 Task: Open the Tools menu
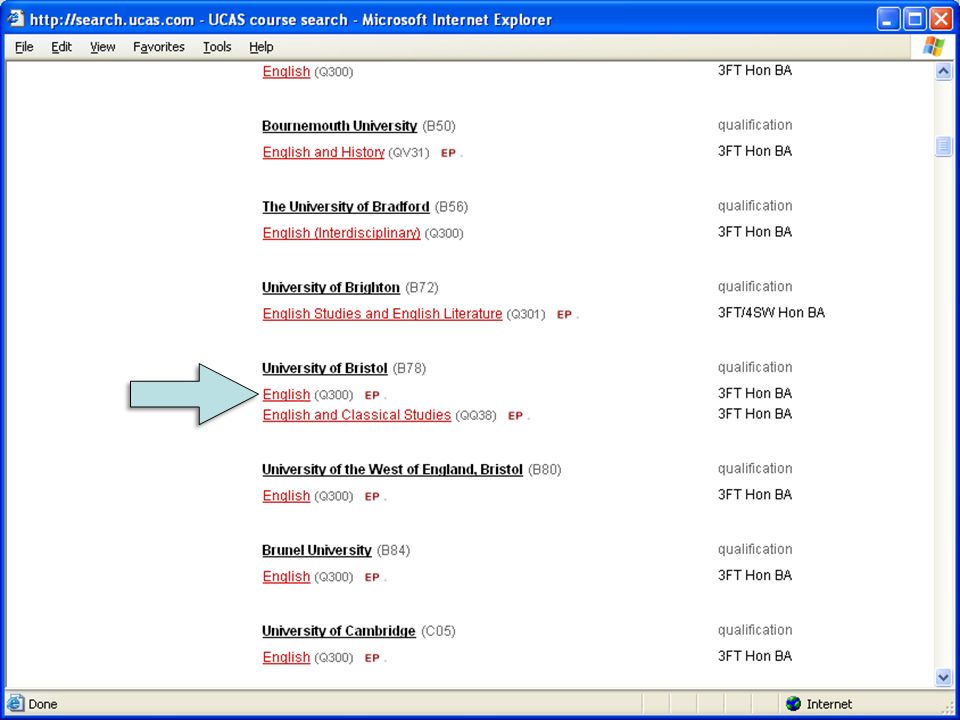click(217, 47)
